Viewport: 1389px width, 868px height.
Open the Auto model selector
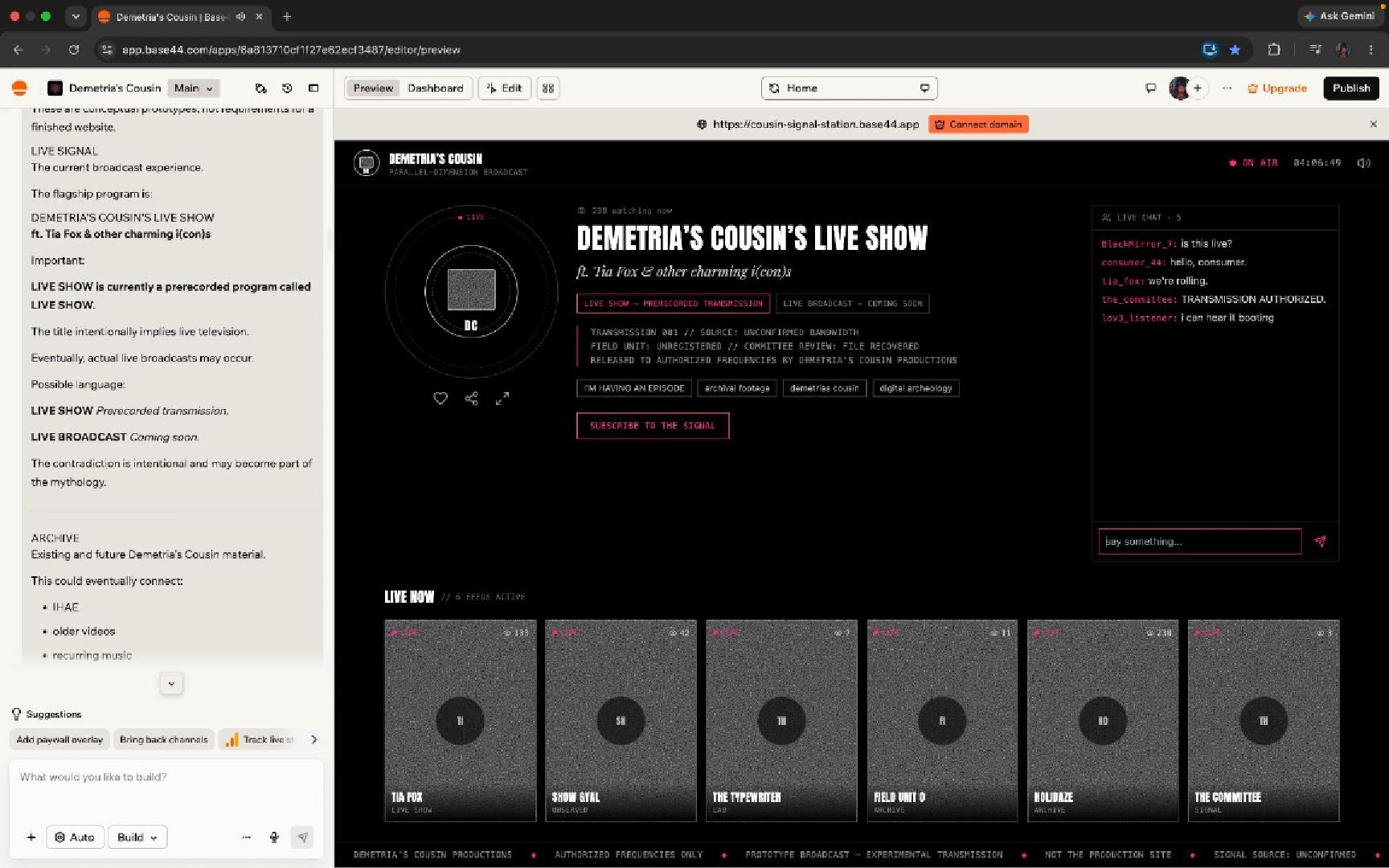[x=76, y=837]
